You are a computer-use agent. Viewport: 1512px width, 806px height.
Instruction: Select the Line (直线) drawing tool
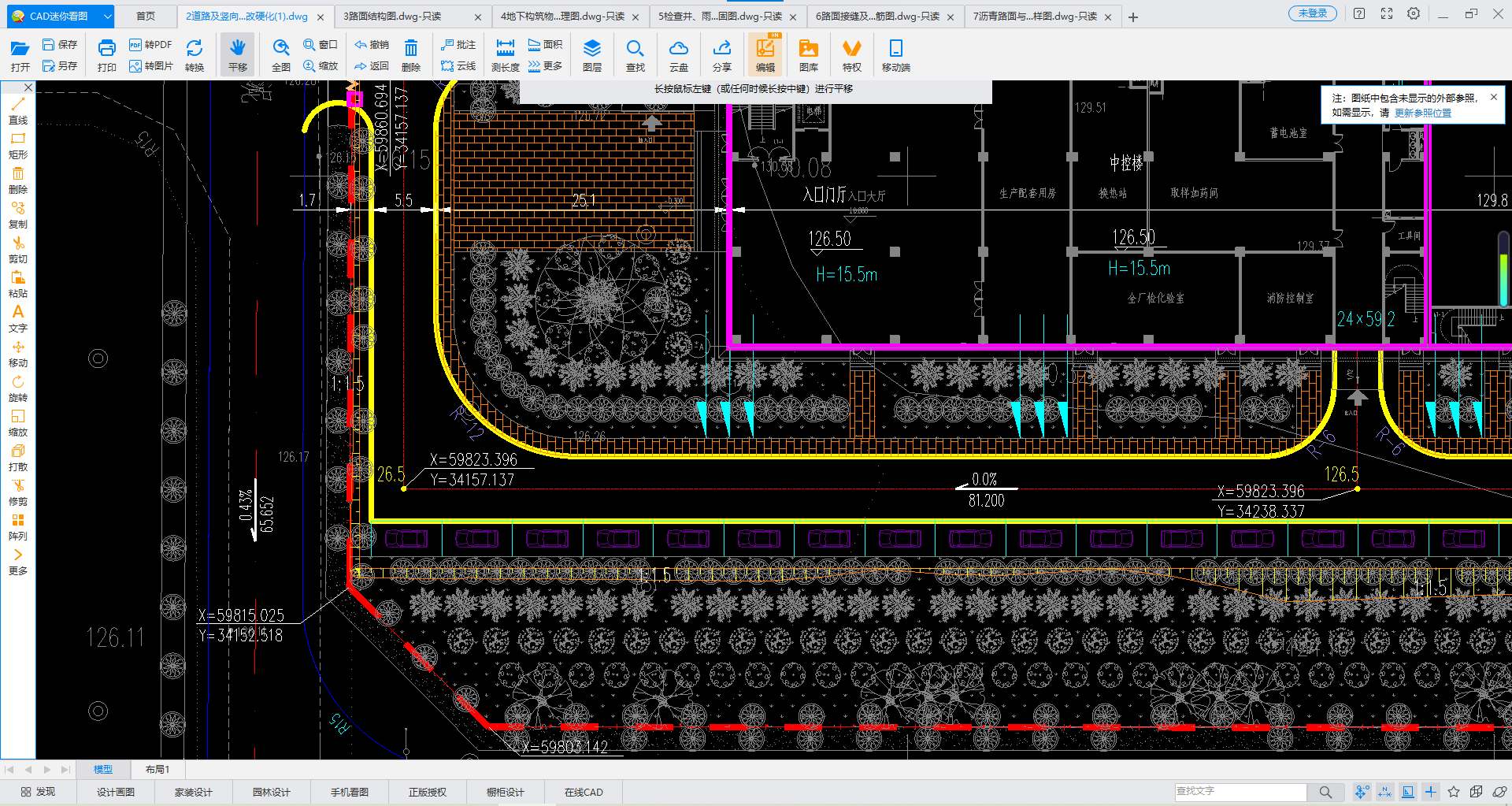pos(18,111)
